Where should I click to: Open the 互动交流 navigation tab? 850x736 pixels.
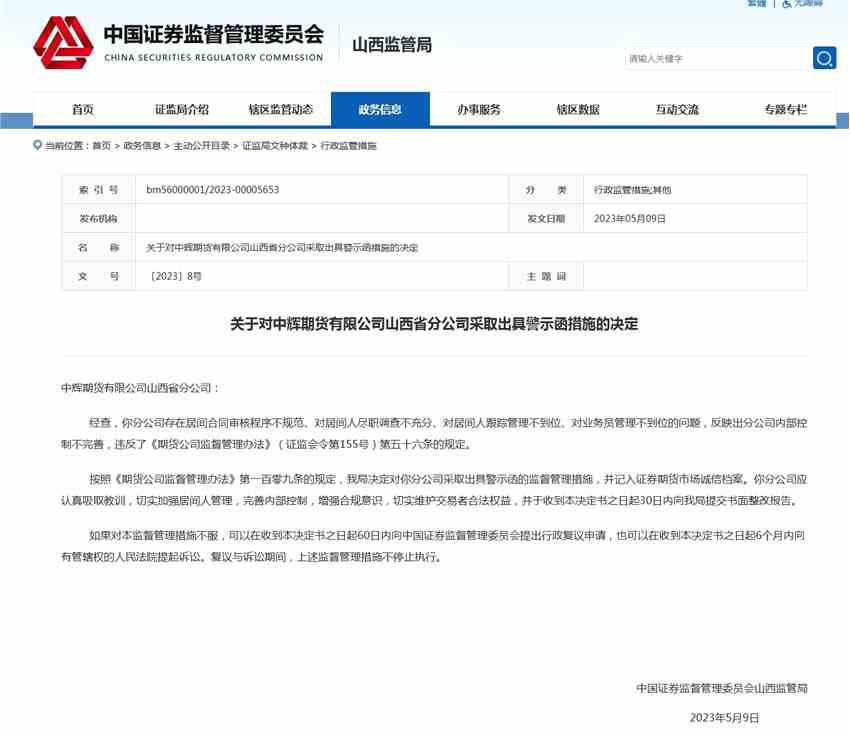click(677, 109)
